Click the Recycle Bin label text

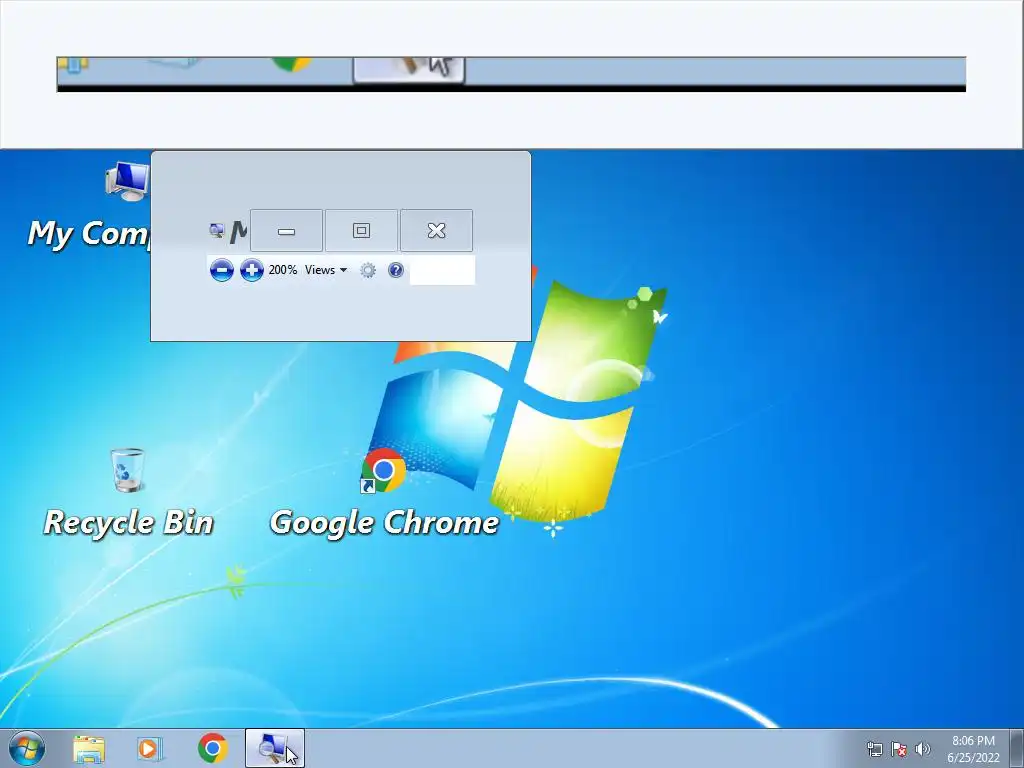pyautogui.click(x=129, y=522)
